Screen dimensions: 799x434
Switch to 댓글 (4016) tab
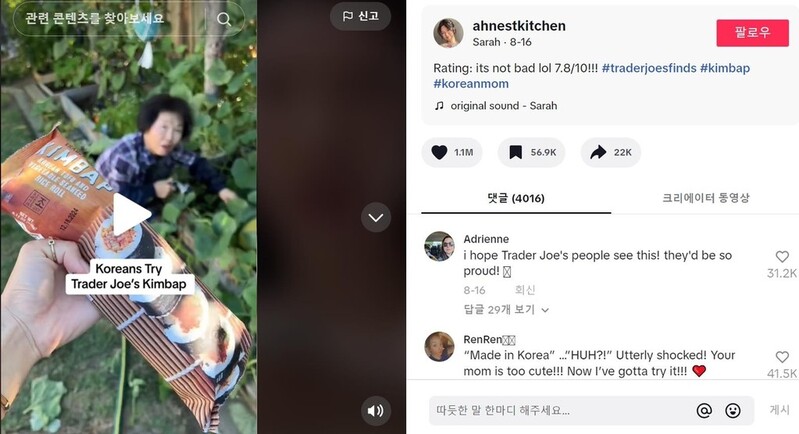point(515,199)
